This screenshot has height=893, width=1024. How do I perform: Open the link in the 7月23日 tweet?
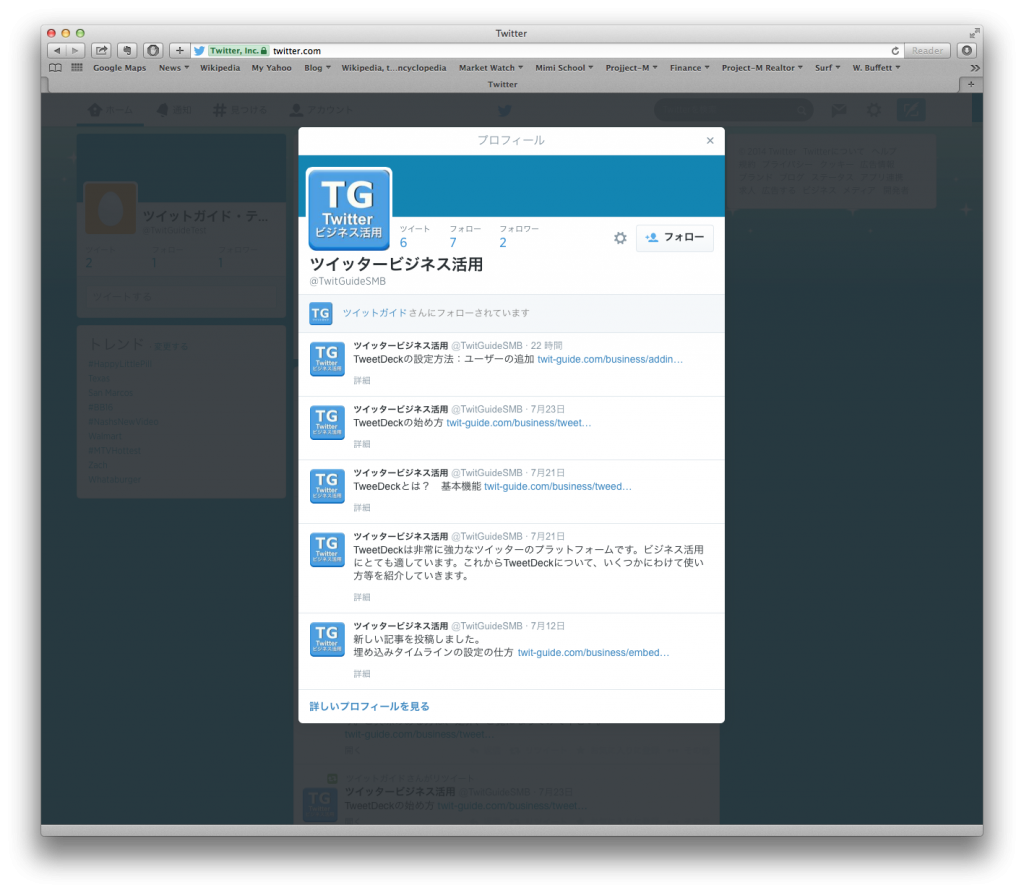point(519,423)
